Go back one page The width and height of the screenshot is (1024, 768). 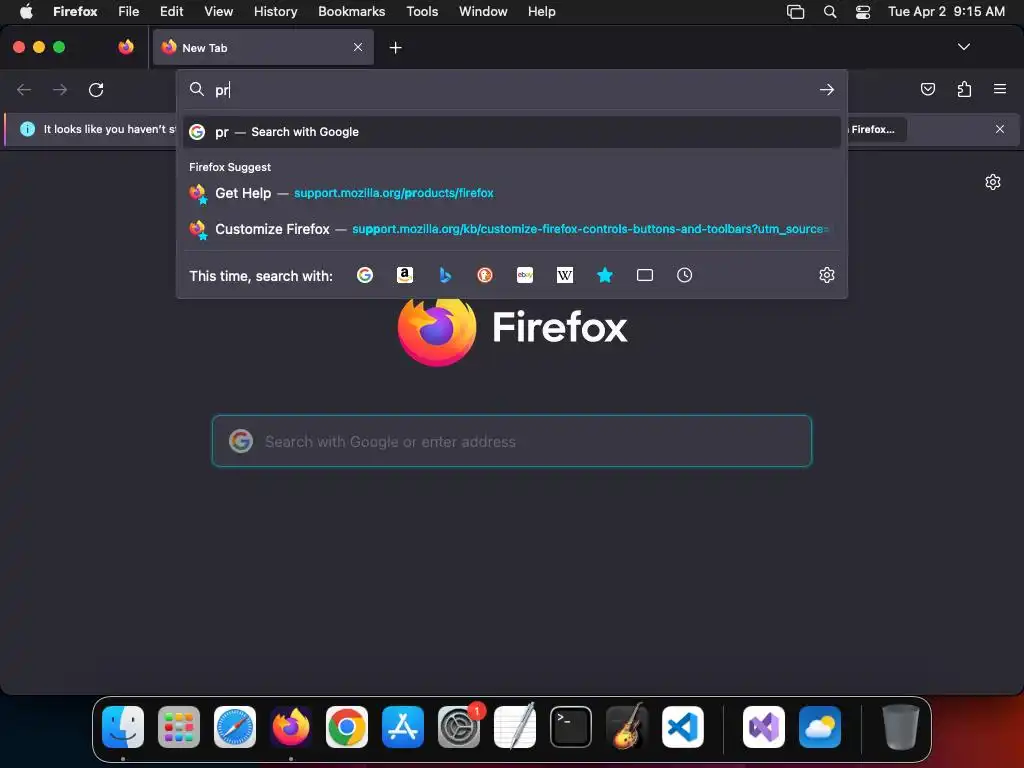pyautogui.click(x=24, y=89)
